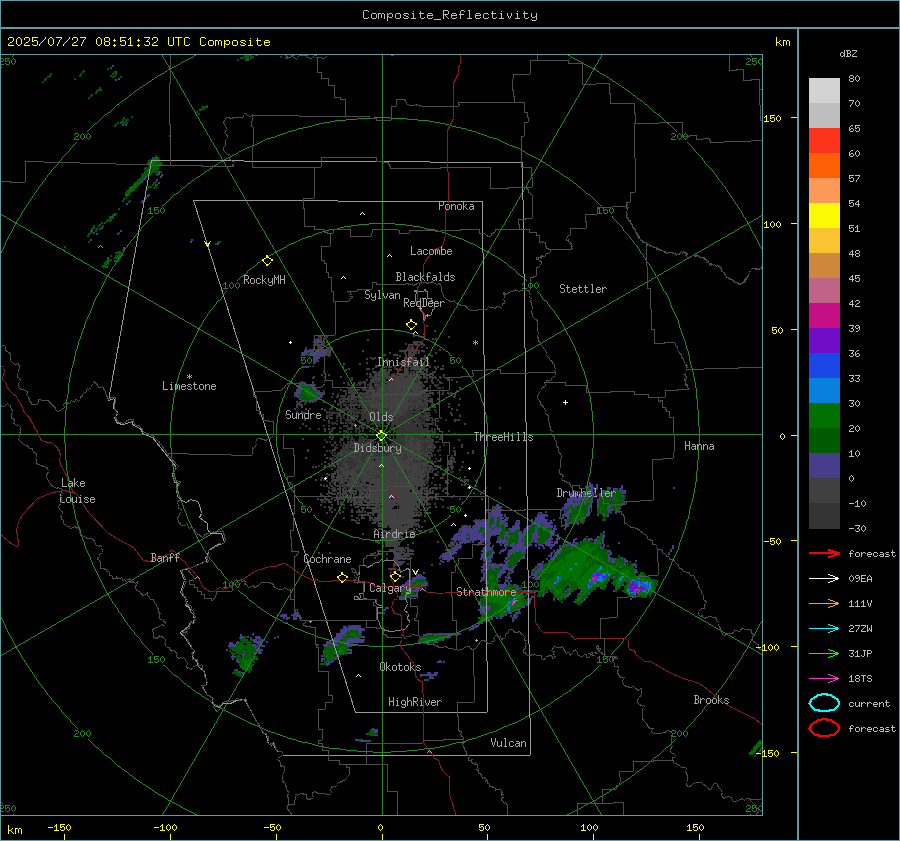The height and width of the screenshot is (841, 900).
Task: Click the Okotoks label
Action: click(x=400, y=667)
